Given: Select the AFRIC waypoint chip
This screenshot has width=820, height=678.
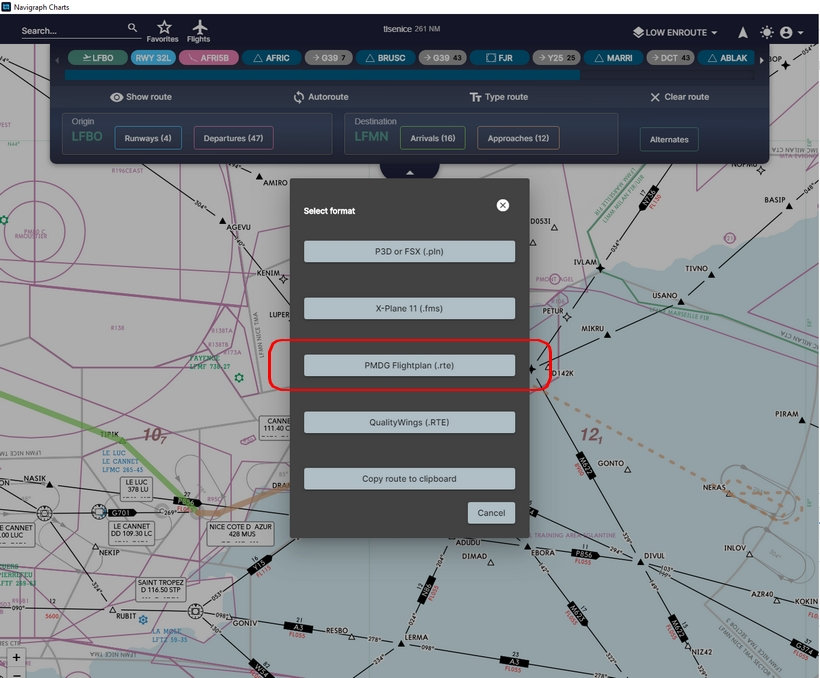Looking at the screenshot, I should pos(271,58).
